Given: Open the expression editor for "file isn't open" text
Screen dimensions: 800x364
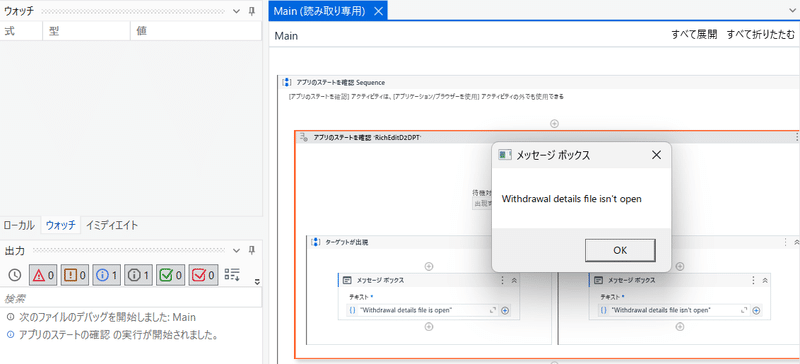Looking at the screenshot, I should coord(744,310).
